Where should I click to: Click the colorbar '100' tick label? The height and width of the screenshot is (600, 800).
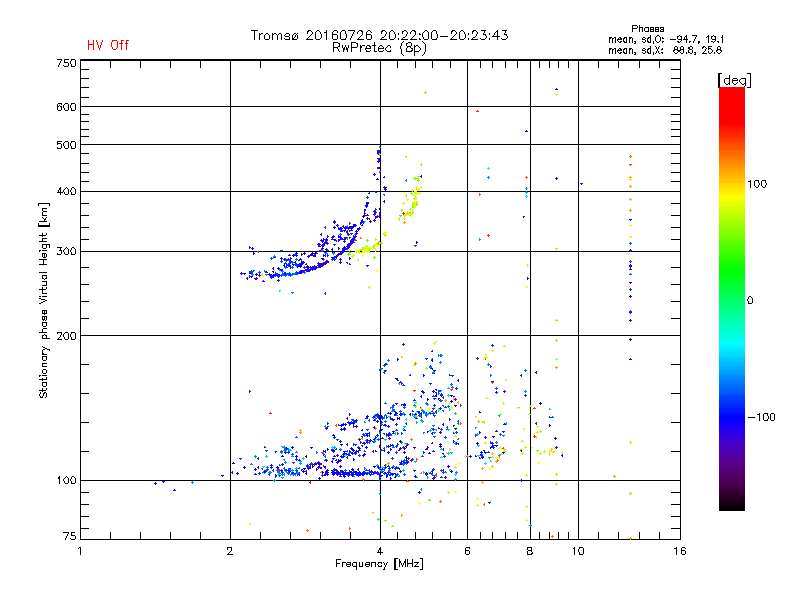click(x=757, y=184)
